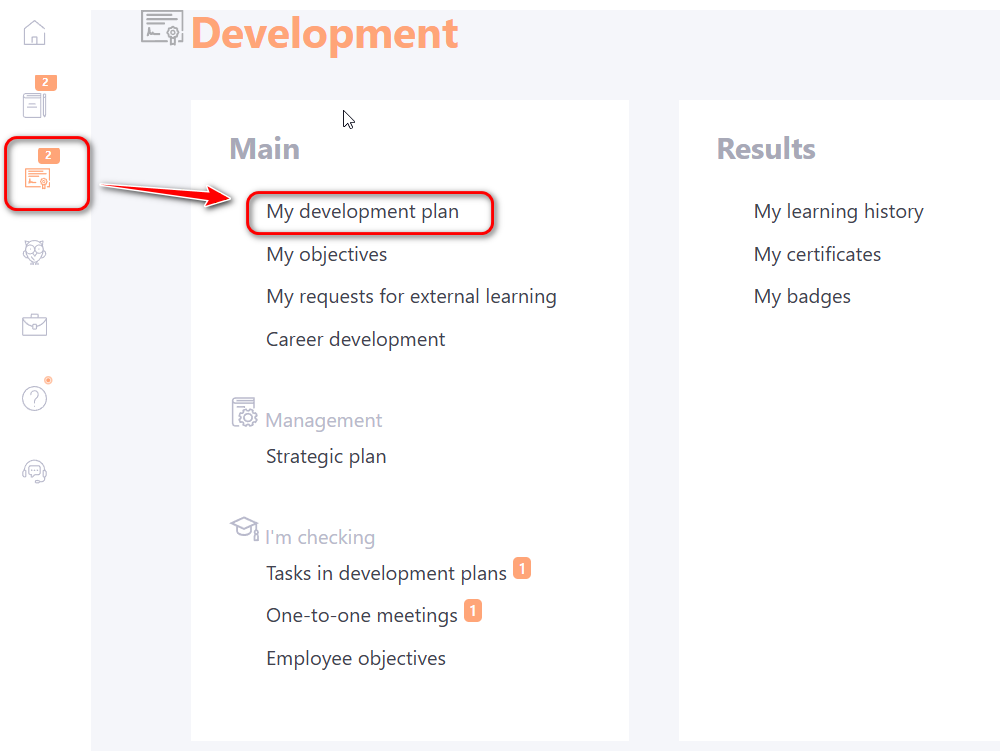Select Career development link
1006x751 pixels.
[x=355, y=340]
